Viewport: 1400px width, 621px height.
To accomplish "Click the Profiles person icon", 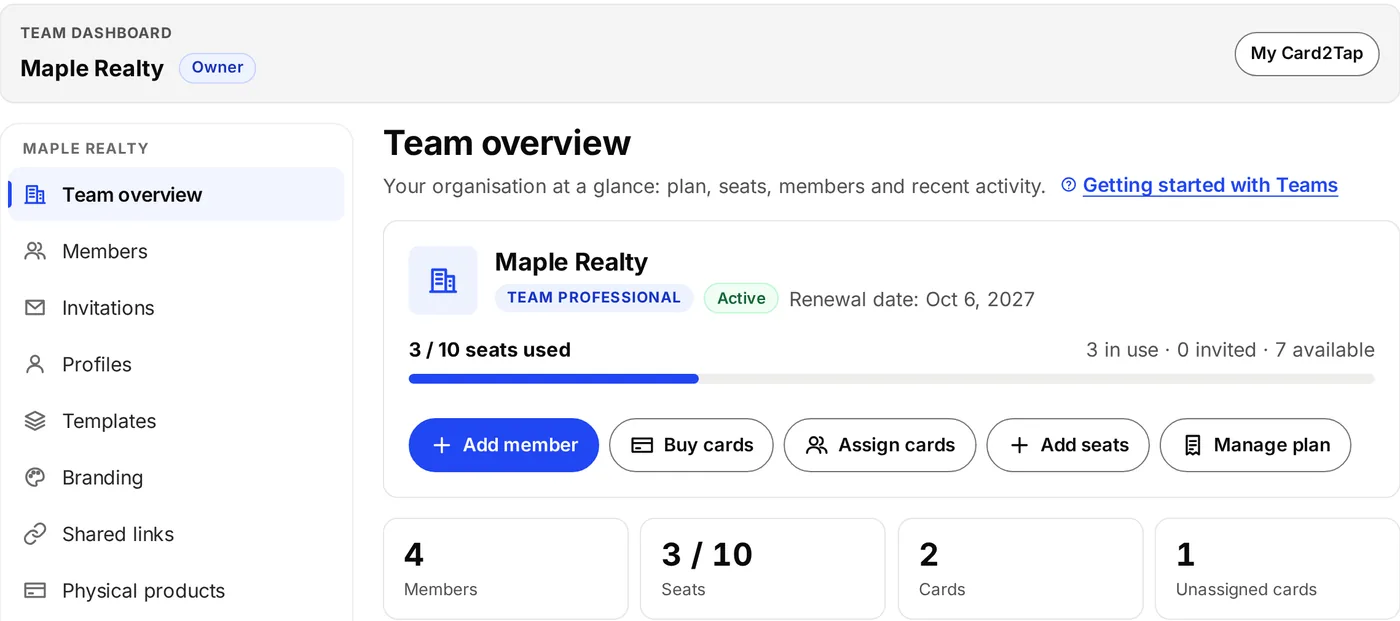I will 35,364.
